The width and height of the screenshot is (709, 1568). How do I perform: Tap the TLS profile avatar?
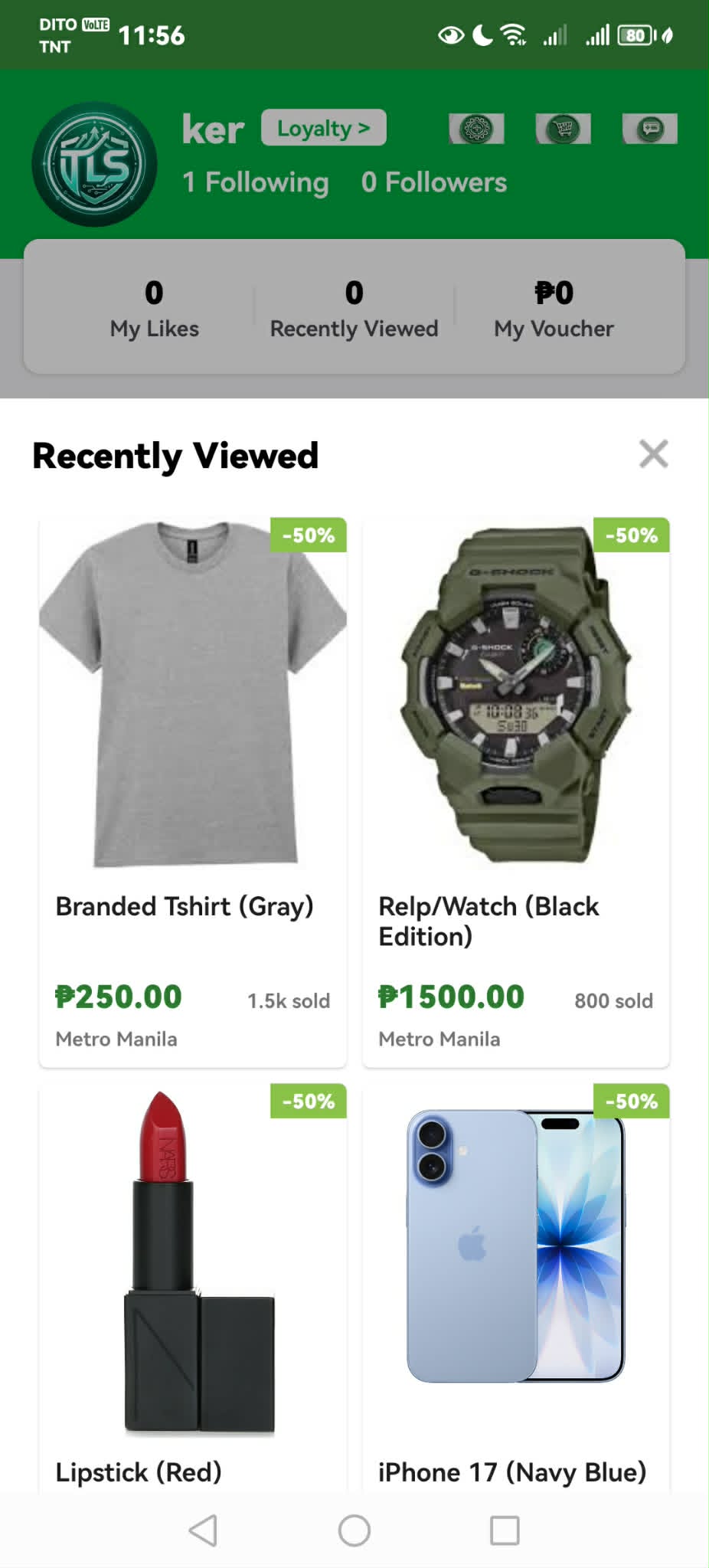pos(94,164)
